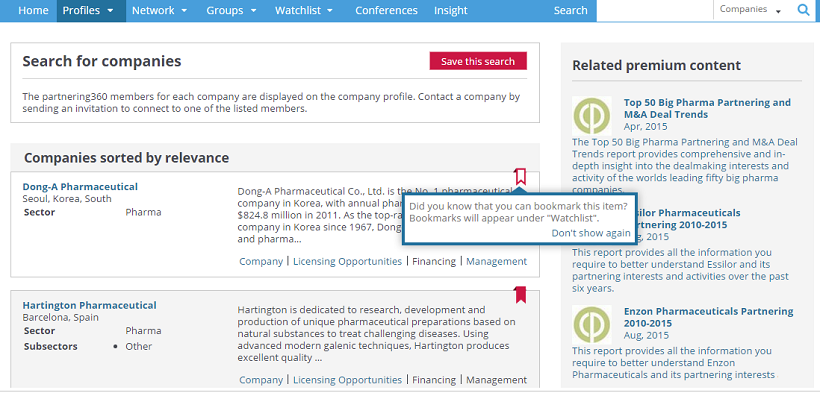The image size is (820, 393).
Task: Focus the top search input field
Action: (x=655, y=10)
